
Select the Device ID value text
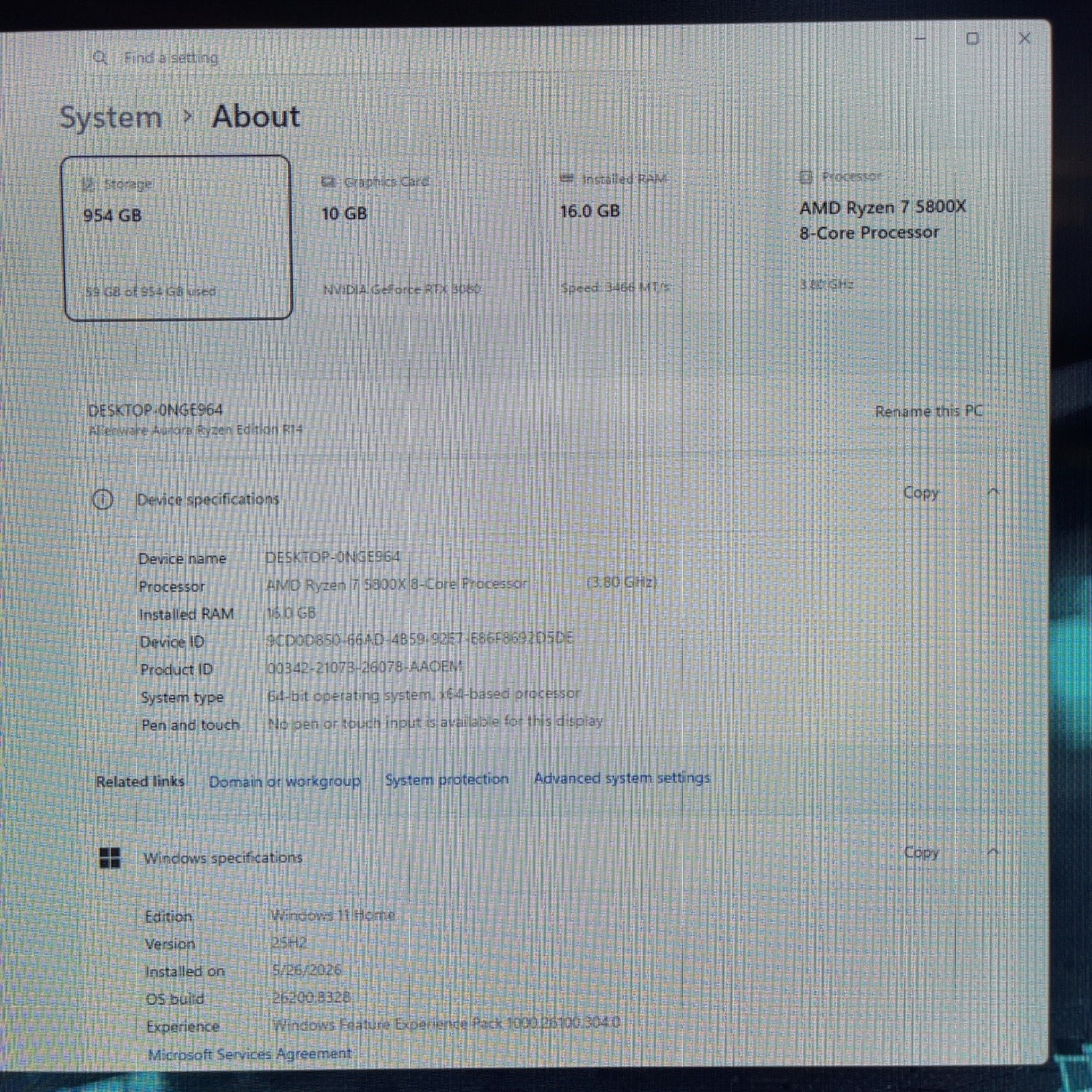420,639
